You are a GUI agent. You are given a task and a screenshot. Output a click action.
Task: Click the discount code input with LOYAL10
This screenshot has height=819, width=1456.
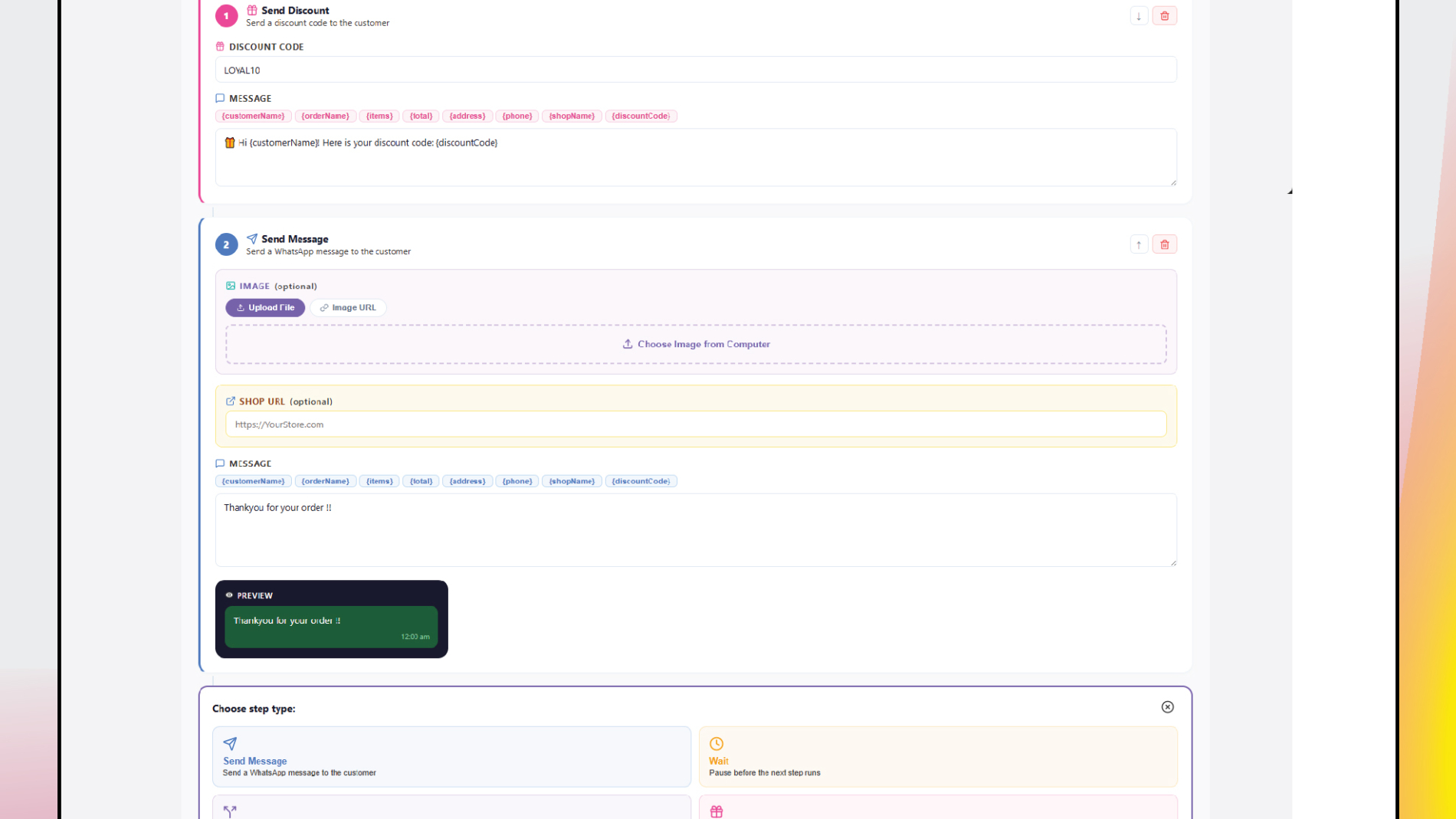[696, 70]
